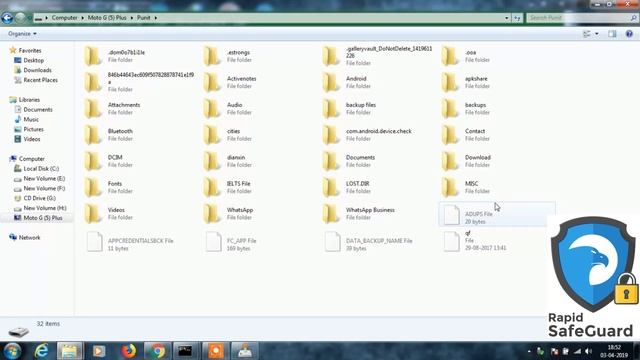640x360 pixels.
Task: Select the DCIM folder icon
Action: coord(93,161)
